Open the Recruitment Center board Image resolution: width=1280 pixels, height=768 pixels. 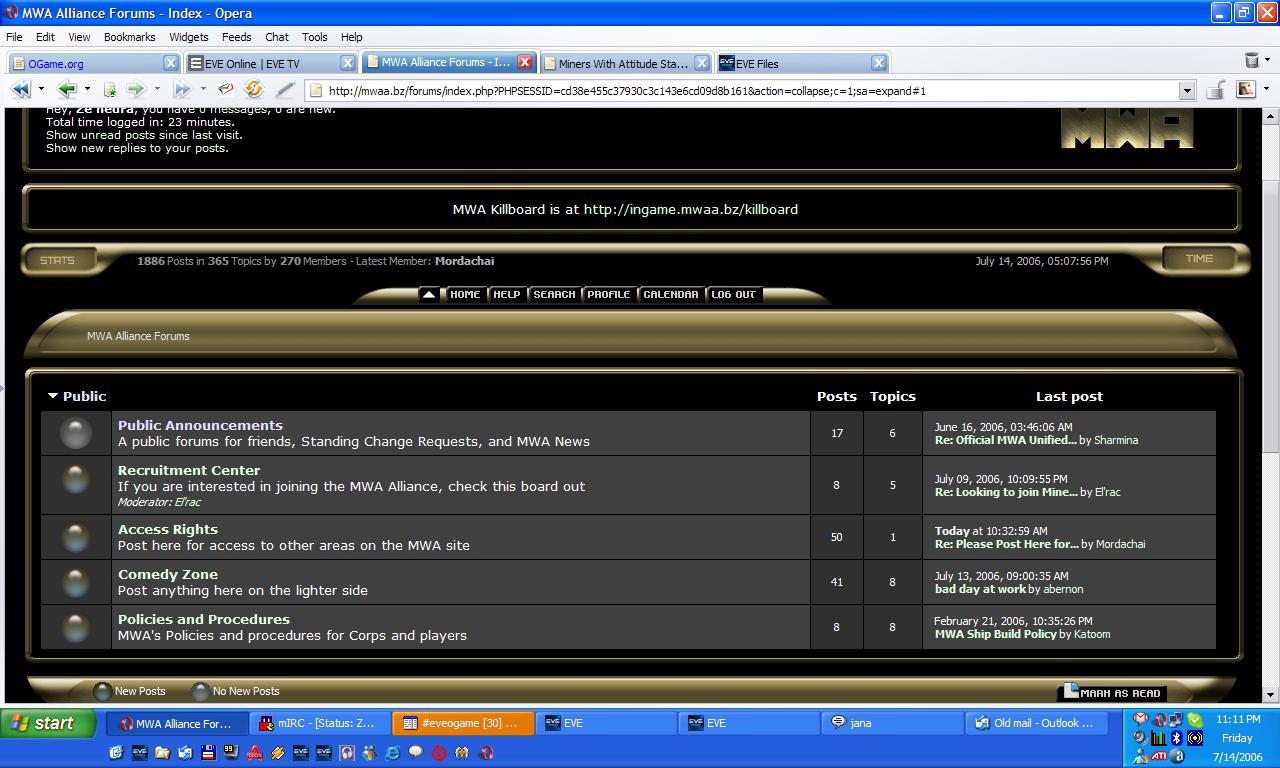189,470
